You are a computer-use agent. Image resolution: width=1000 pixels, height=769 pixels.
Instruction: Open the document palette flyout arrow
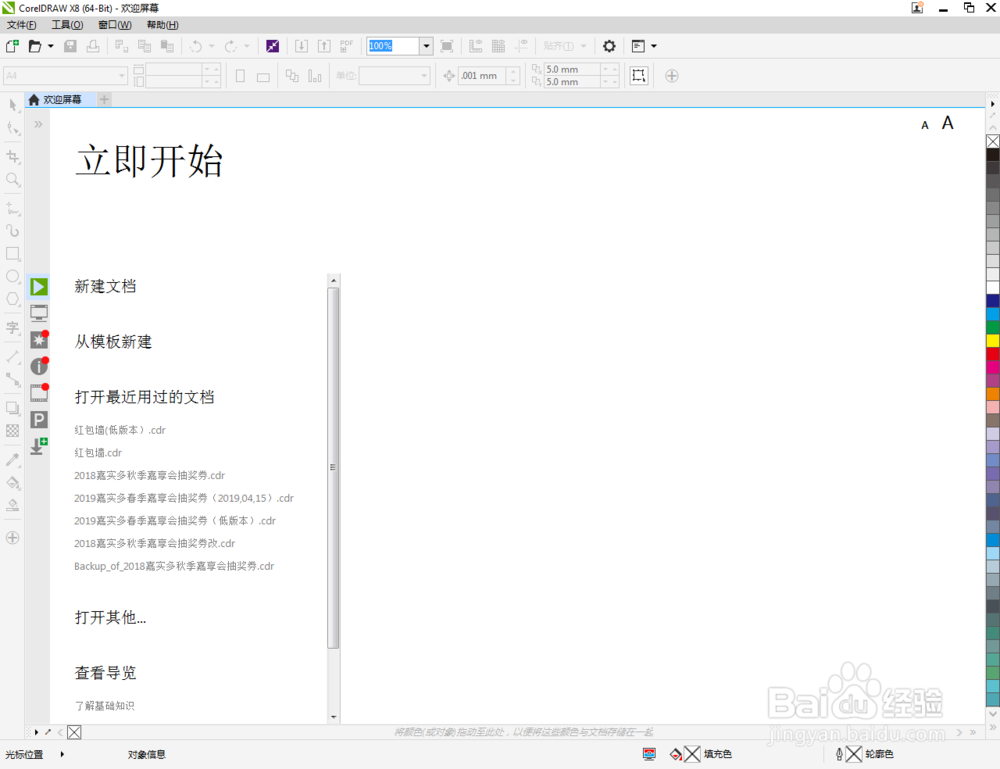pos(36,732)
